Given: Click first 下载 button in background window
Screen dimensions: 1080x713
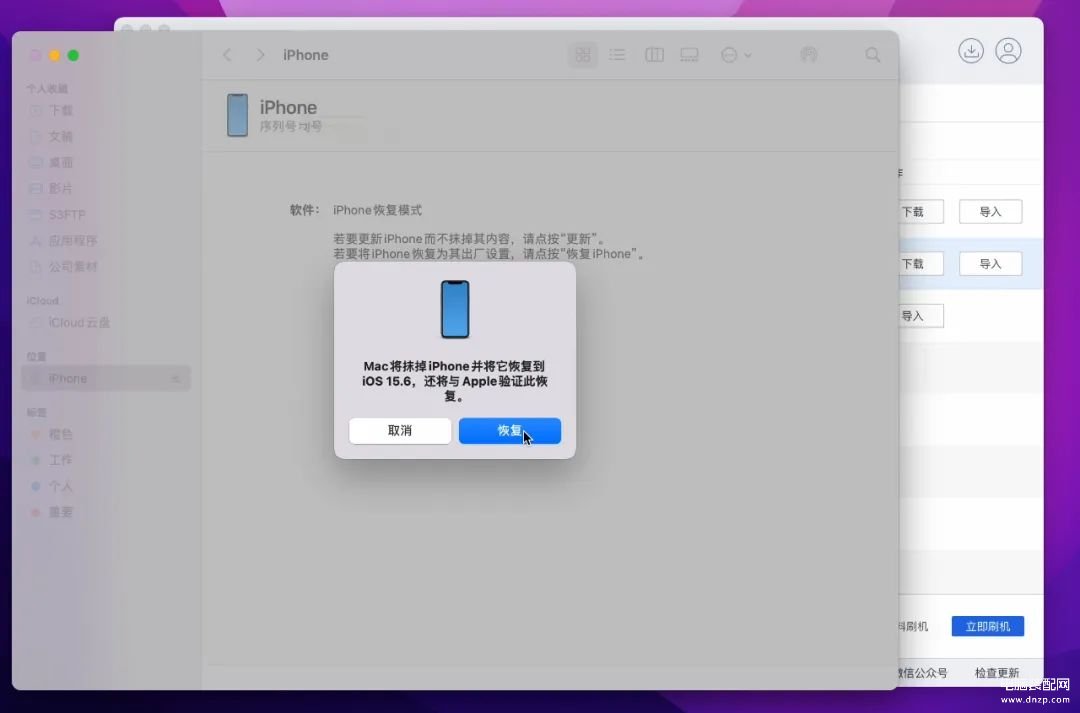Looking at the screenshot, I should (x=921, y=211).
